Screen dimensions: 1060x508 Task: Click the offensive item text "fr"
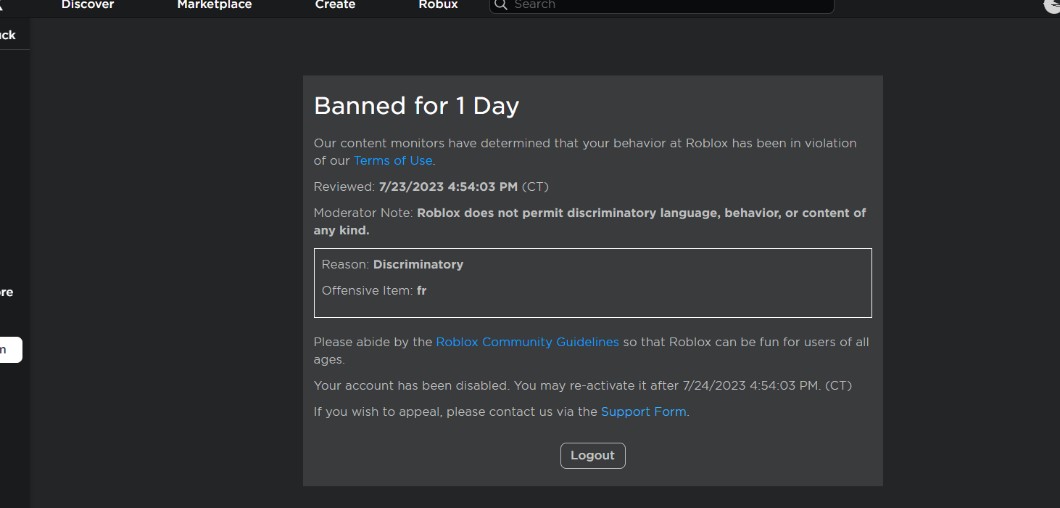(422, 291)
